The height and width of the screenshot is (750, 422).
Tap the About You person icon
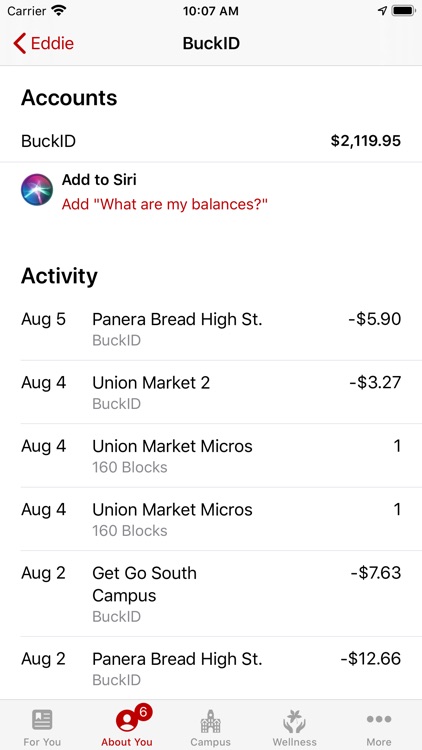pos(126,720)
